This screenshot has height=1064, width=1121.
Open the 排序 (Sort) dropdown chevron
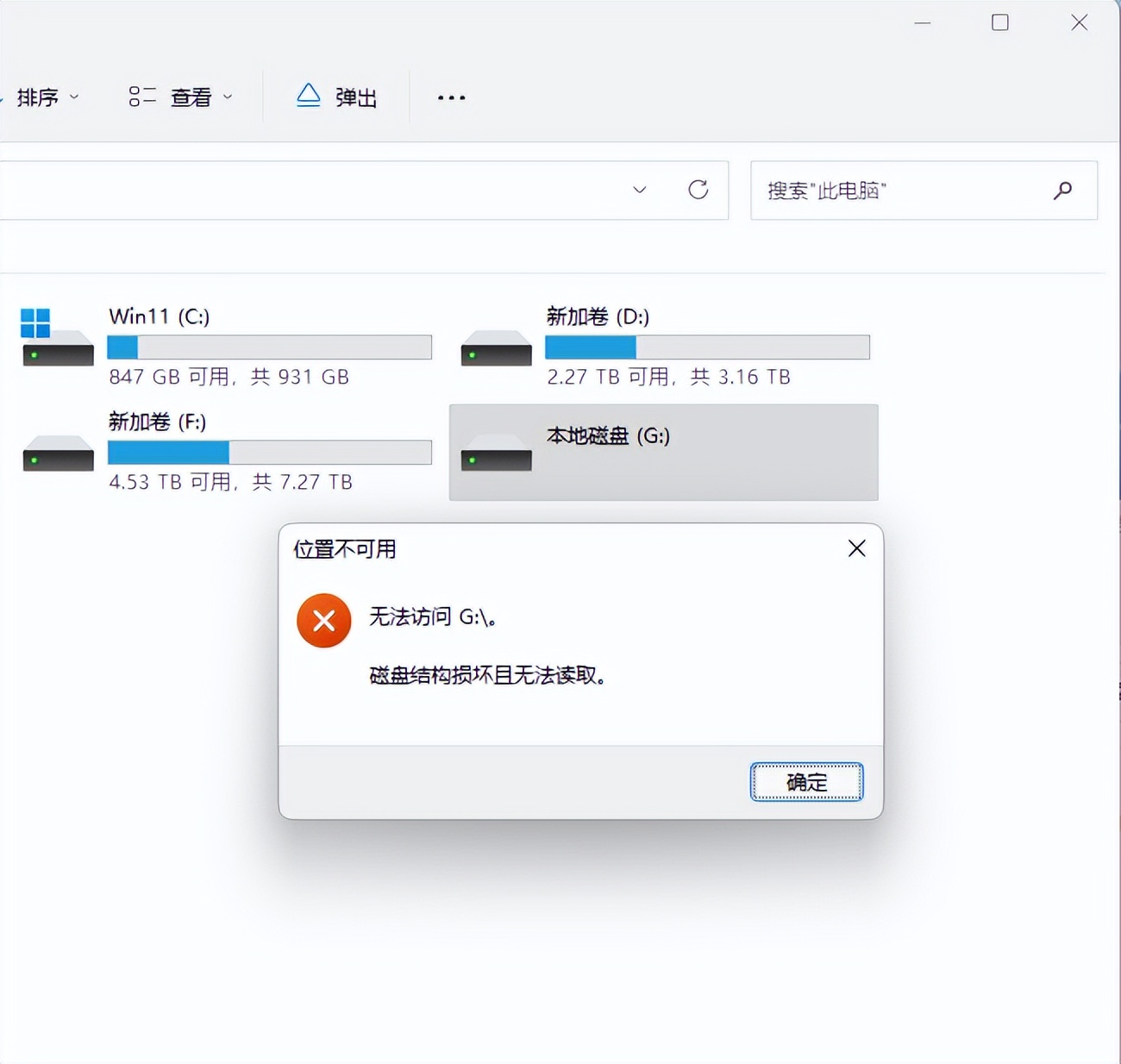[73, 97]
